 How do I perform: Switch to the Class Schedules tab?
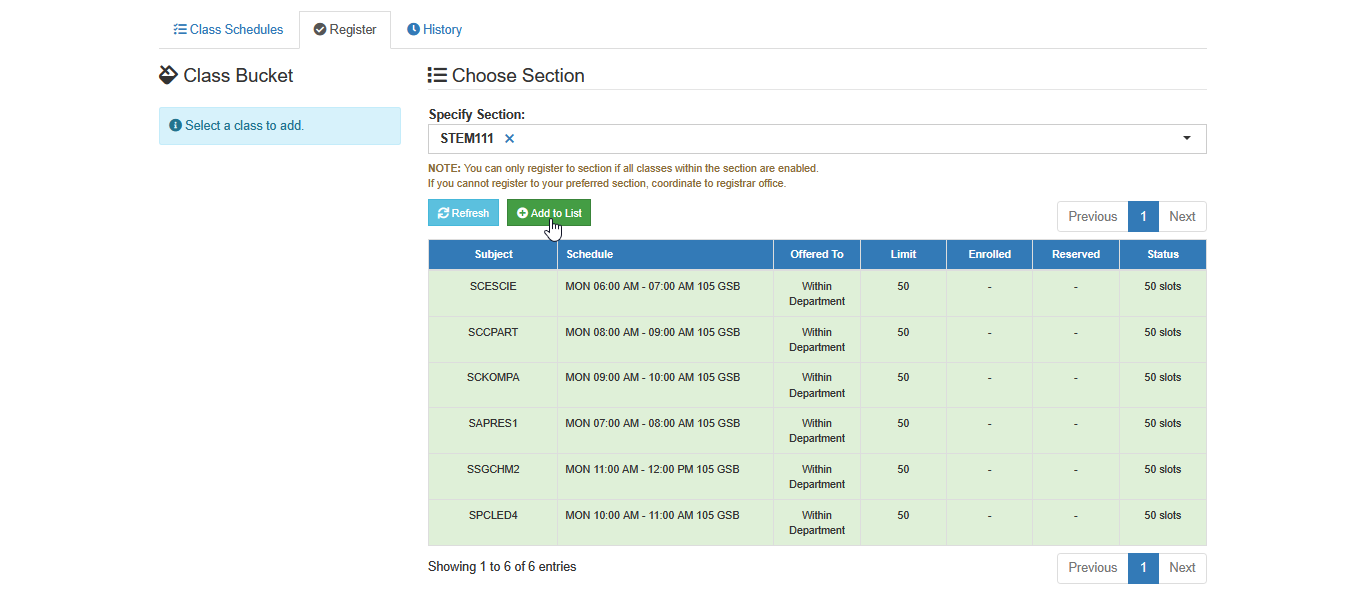(228, 30)
